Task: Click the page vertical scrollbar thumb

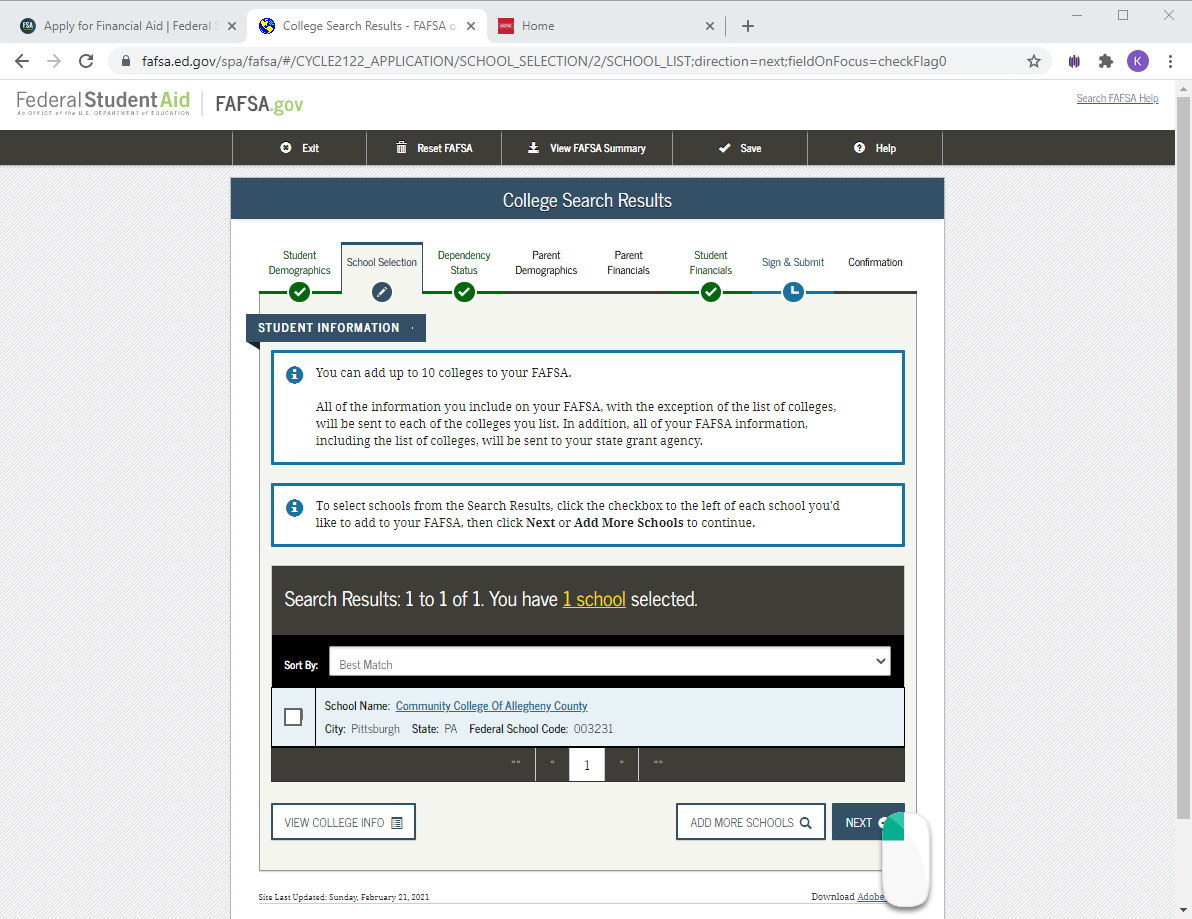Action: tap(1183, 456)
